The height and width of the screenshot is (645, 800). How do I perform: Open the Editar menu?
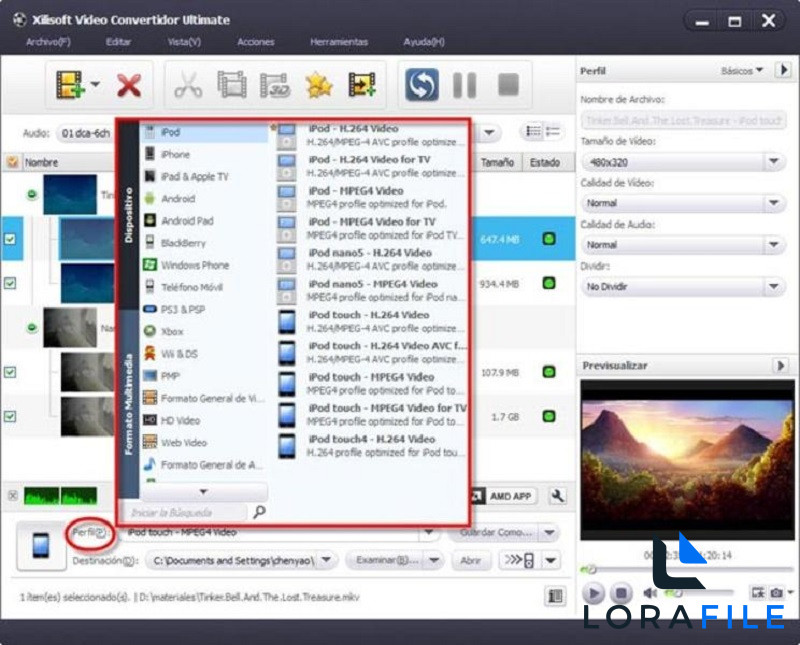(118, 42)
